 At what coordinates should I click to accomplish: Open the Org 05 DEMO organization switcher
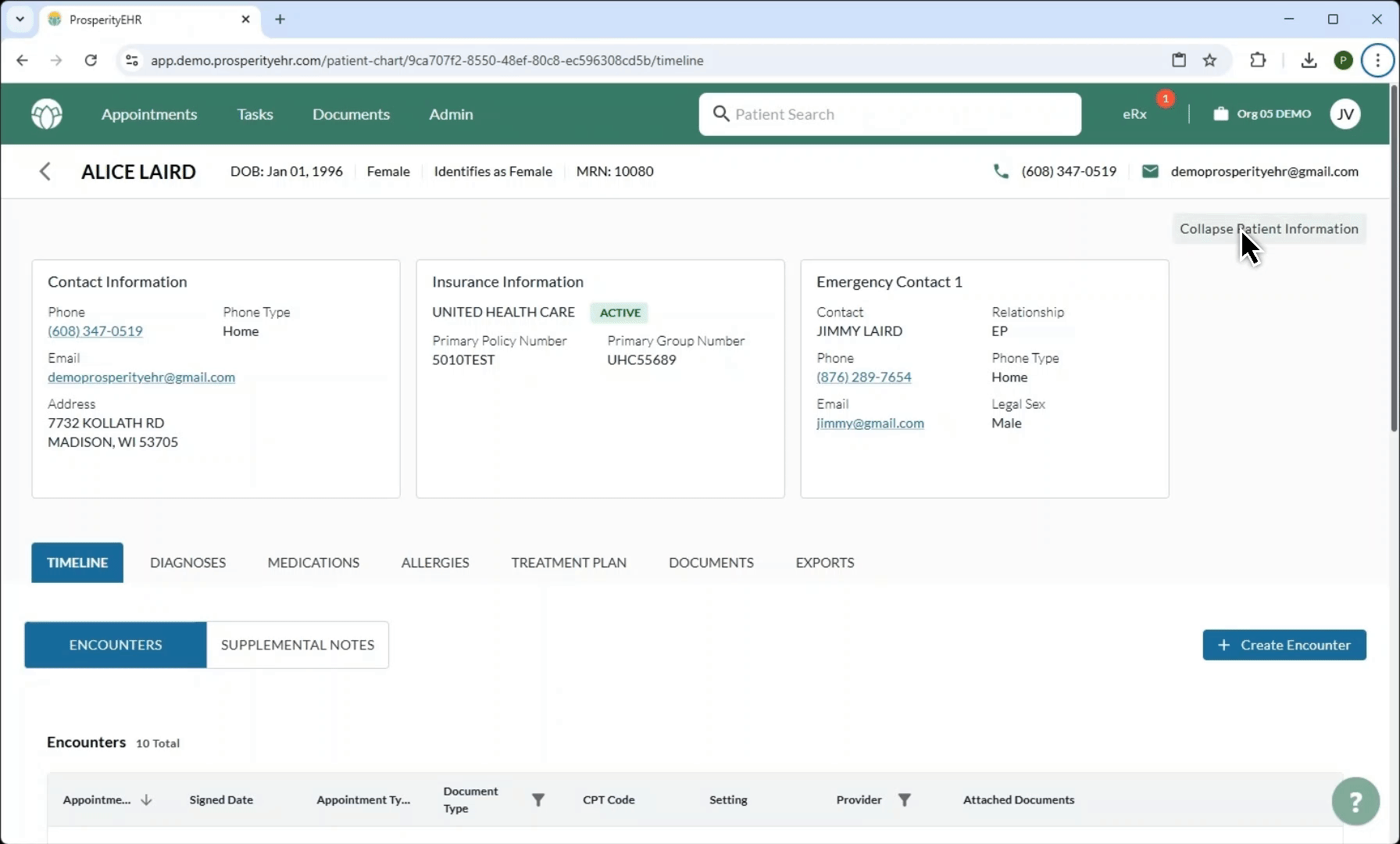coord(1262,114)
